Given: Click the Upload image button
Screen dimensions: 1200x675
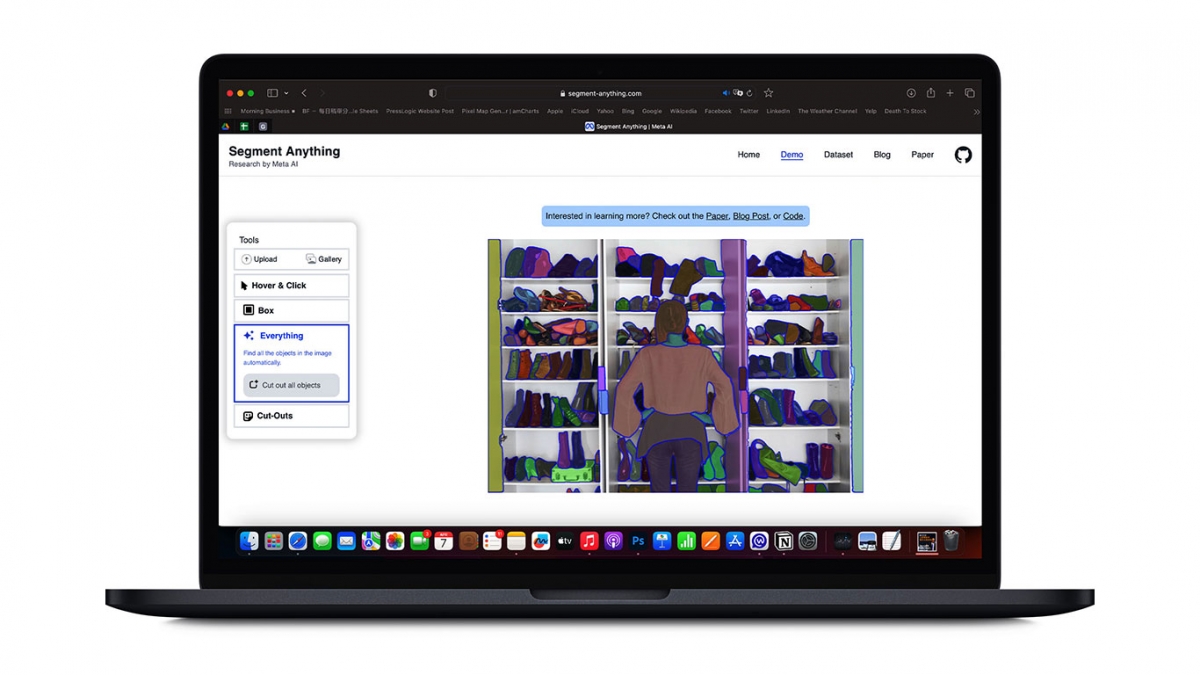Looking at the screenshot, I should click(x=260, y=259).
